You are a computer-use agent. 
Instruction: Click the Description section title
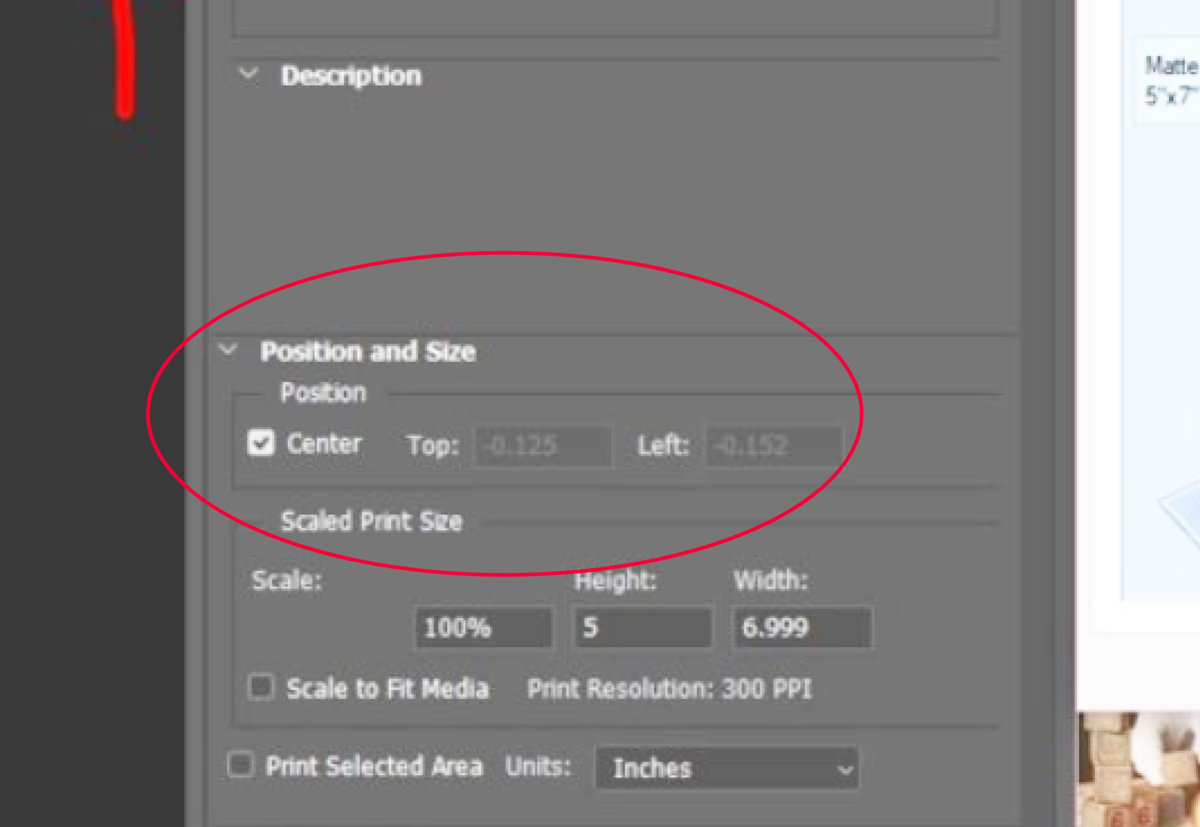[350, 76]
